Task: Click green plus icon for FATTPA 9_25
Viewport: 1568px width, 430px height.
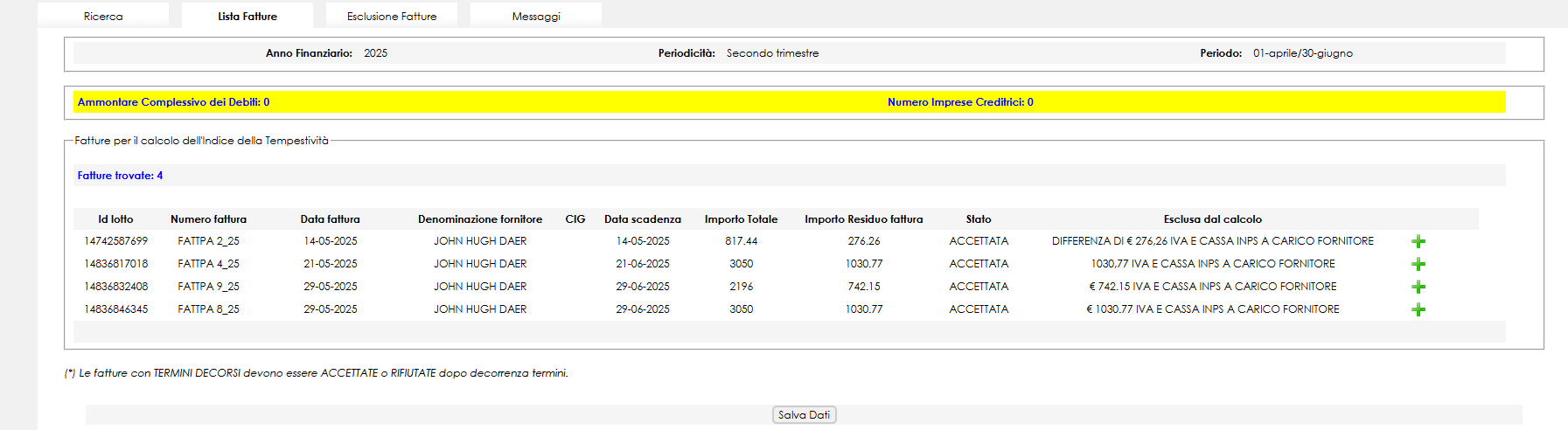Action: [1418, 287]
